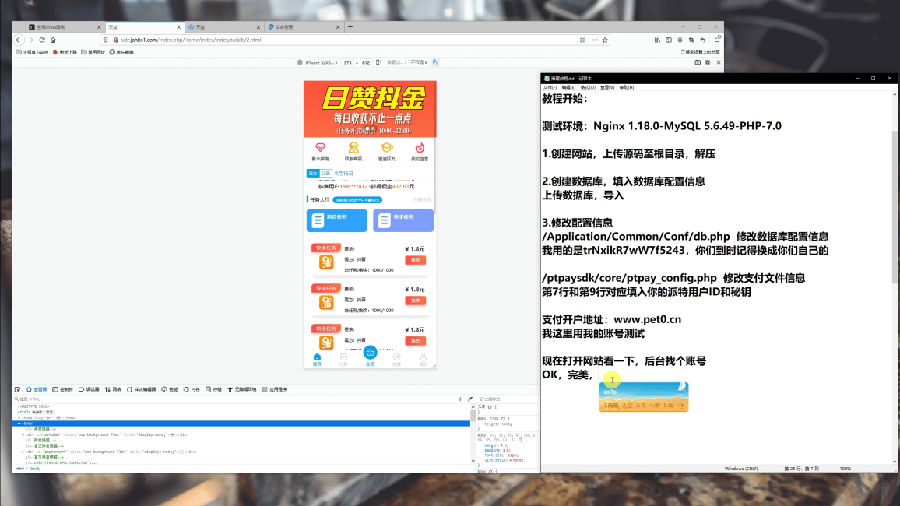Tap the profile icon at the bottom navigation's right end
The image size is (900, 506).
(x=423, y=359)
